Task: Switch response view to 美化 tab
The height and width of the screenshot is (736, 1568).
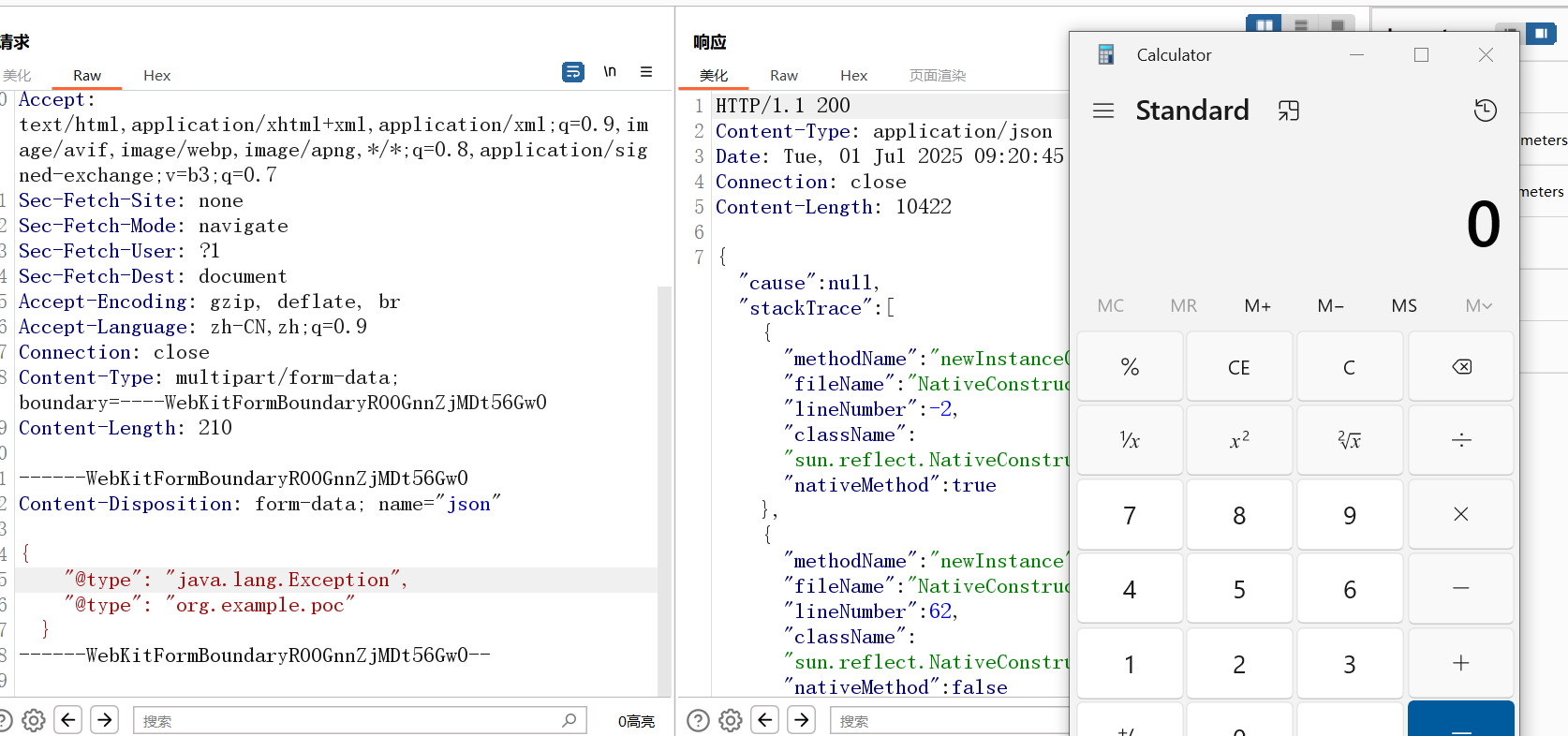Action: 714,75
